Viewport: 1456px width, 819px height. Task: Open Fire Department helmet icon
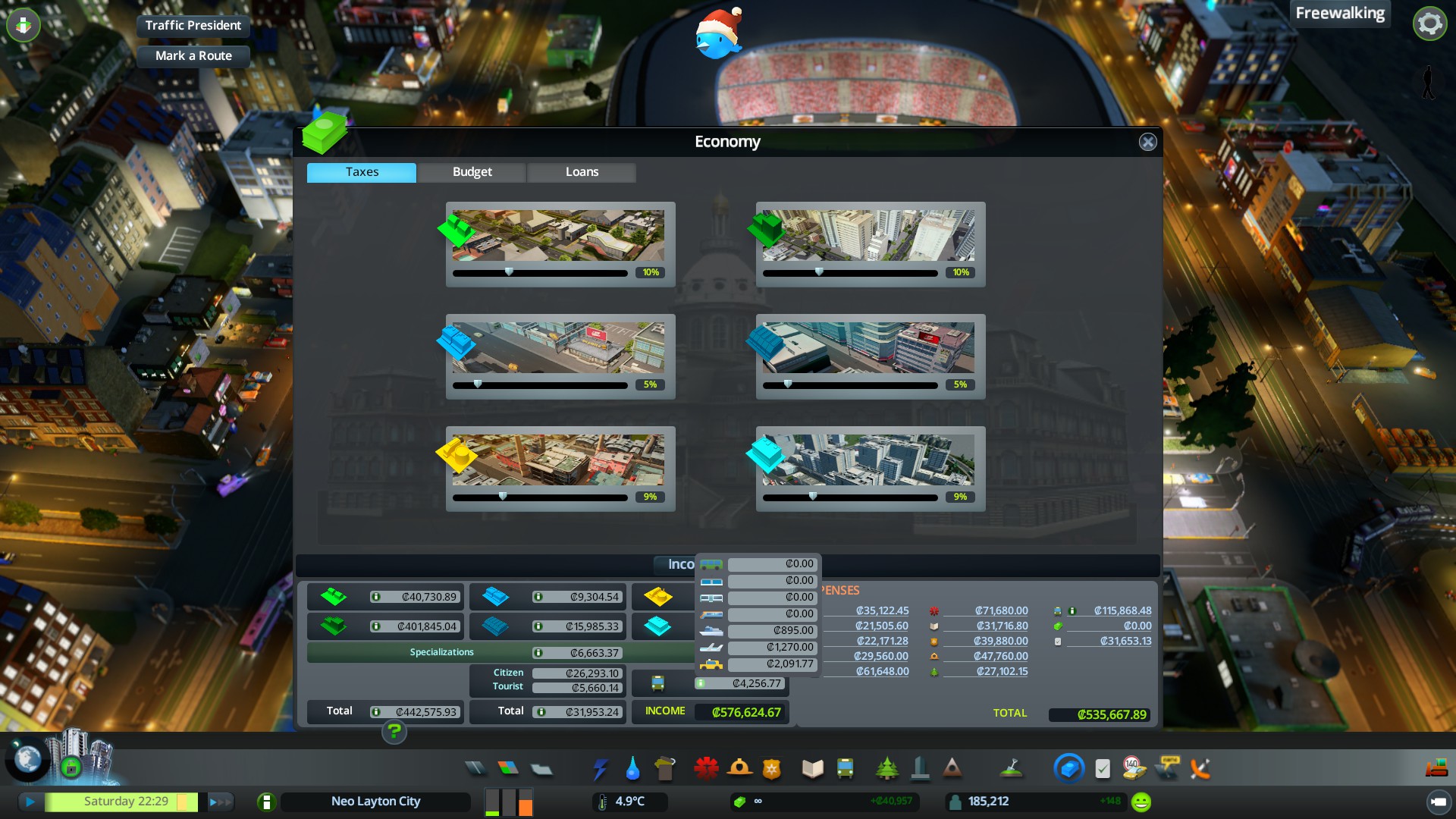tap(739, 769)
